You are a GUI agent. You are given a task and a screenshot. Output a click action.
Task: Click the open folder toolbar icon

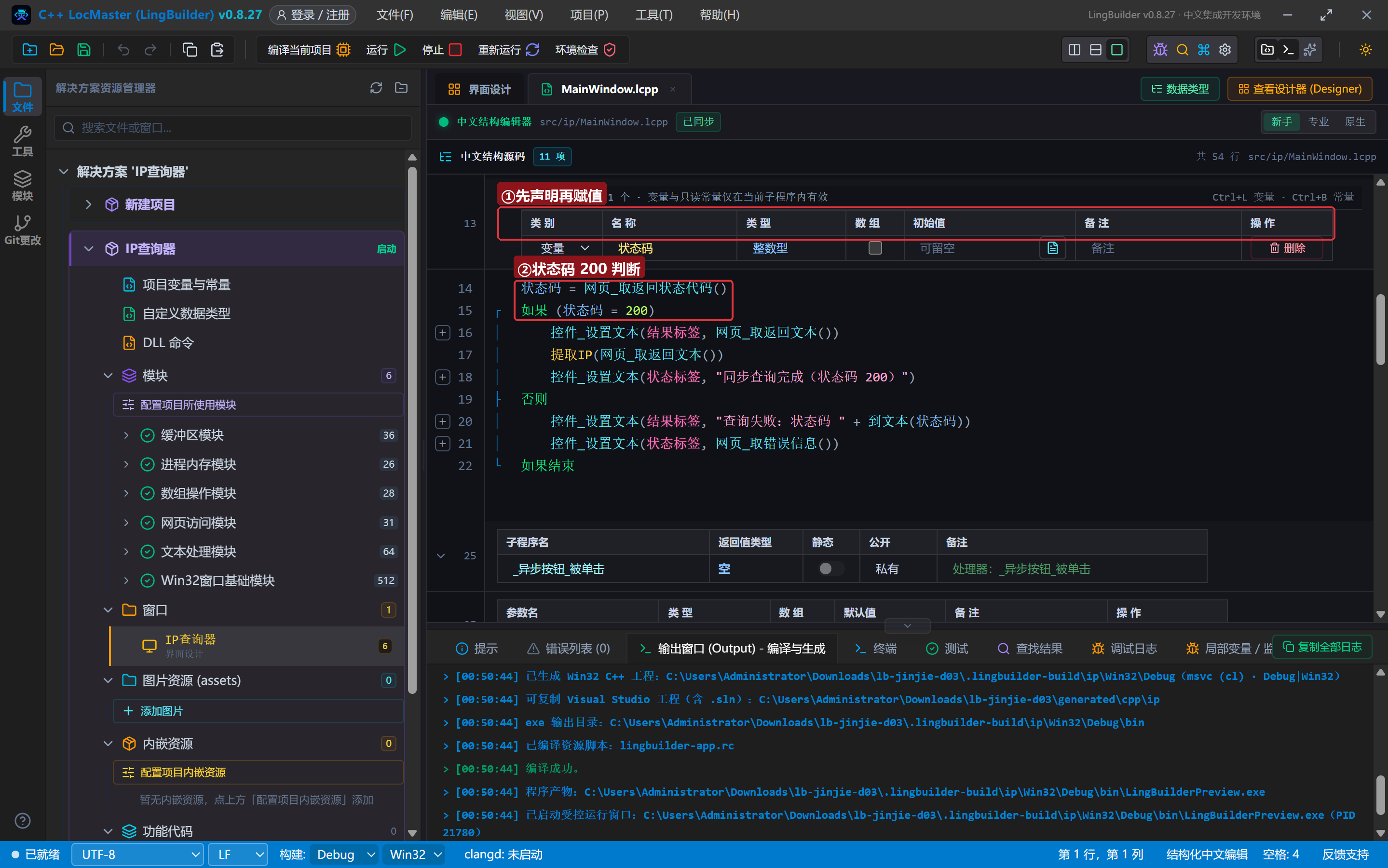pyautogui.click(x=57, y=50)
